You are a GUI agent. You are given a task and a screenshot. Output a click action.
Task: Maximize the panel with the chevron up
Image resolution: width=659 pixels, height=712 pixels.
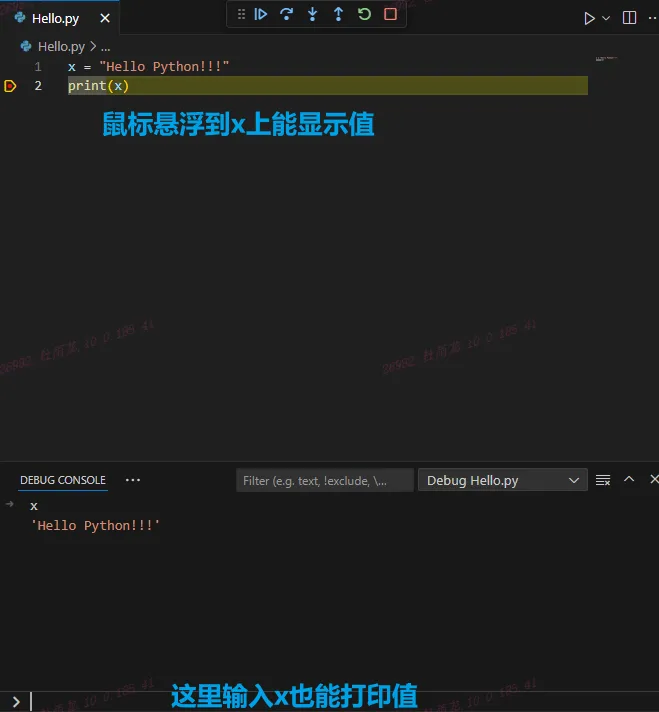pos(629,479)
